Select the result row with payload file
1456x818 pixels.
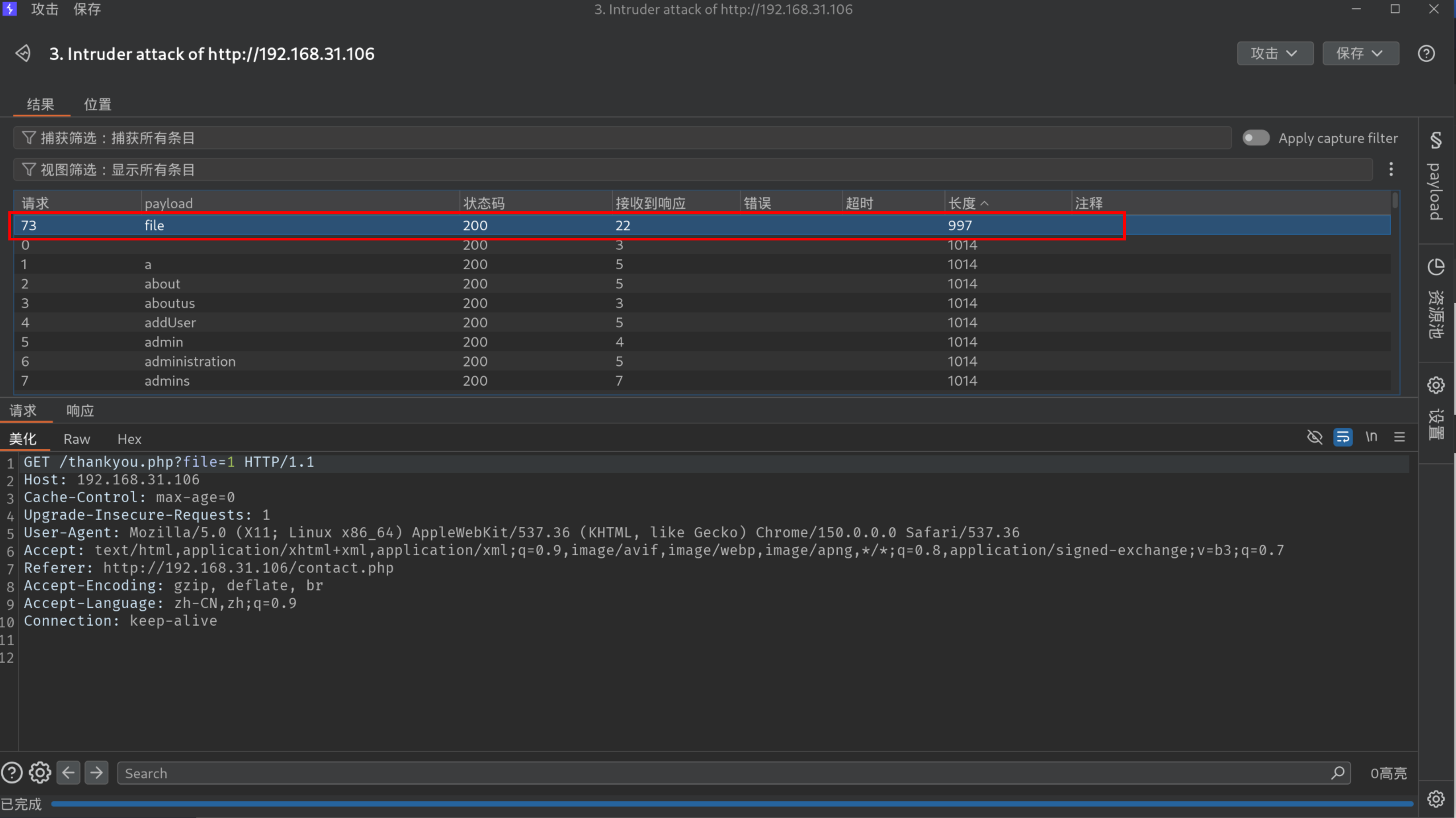tap(702, 225)
